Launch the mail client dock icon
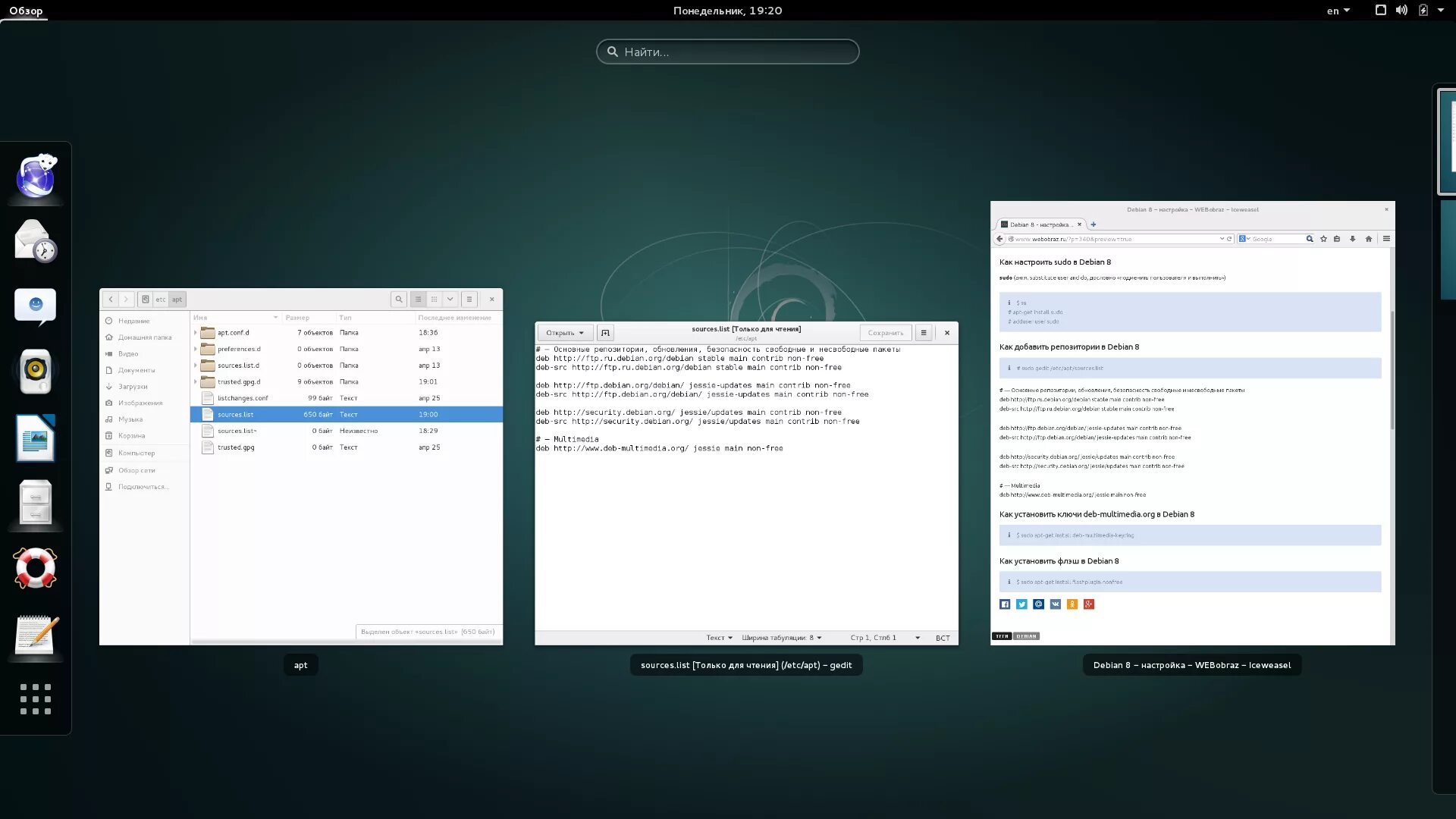Screen dimensions: 1456x819 pos(36,240)
